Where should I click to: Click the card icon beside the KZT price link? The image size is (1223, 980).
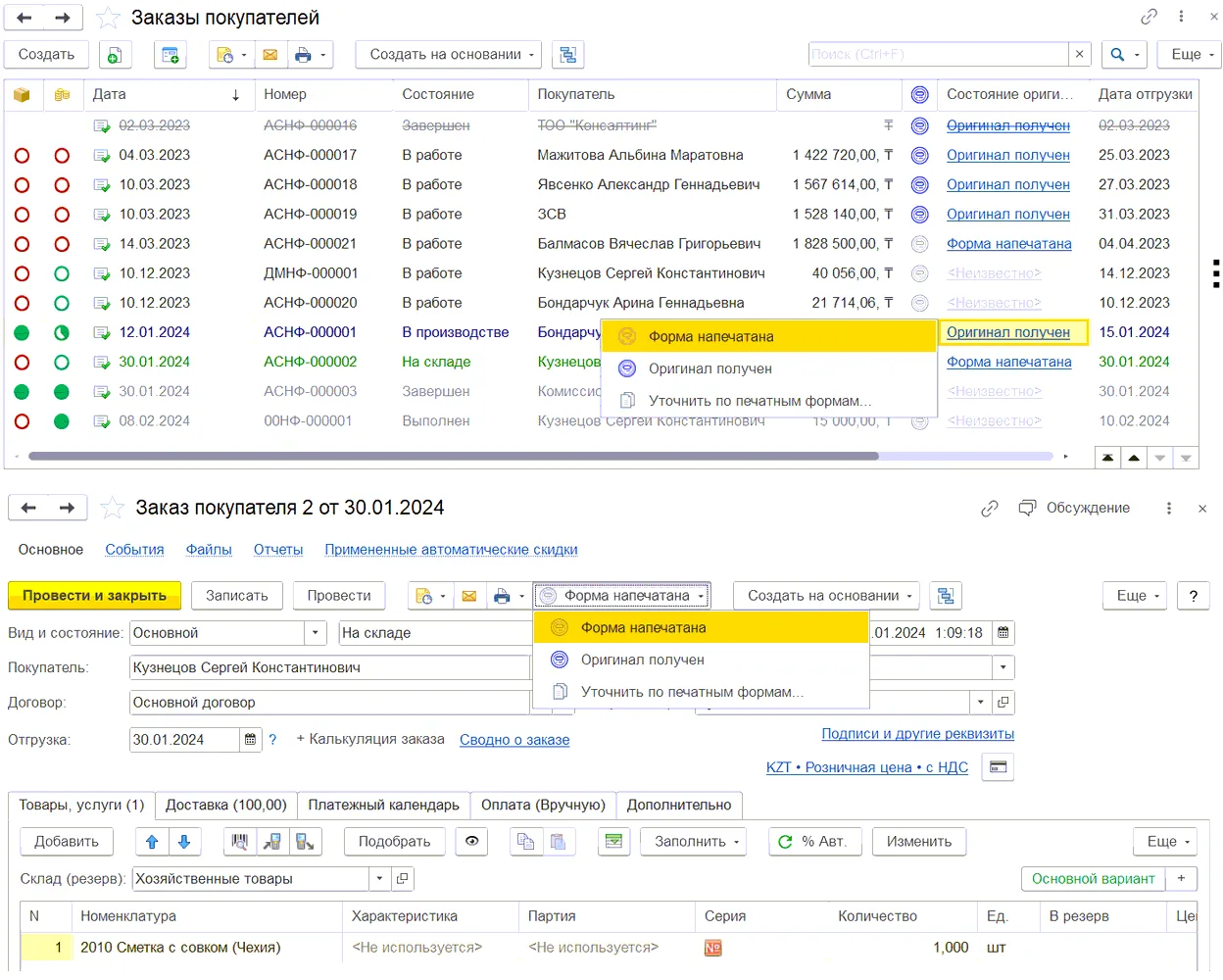(999, 767)
